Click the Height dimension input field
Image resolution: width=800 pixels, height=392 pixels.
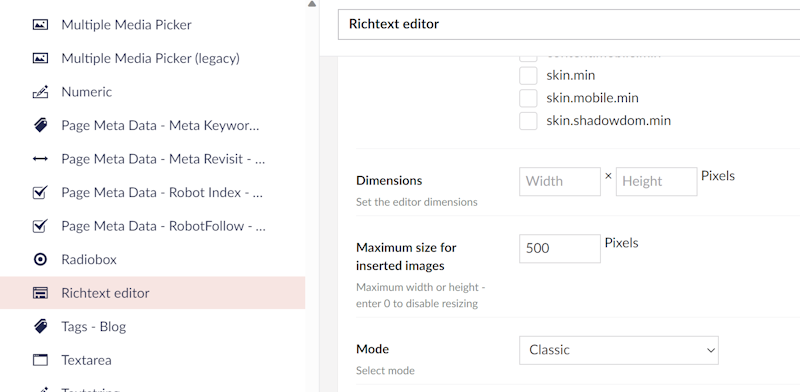pyautogui.click(x=657, y=181)
